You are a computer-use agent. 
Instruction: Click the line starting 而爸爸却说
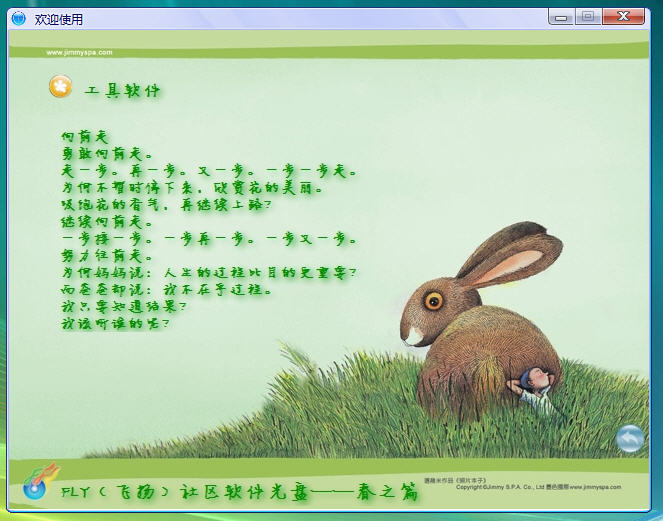click(167, 290)
